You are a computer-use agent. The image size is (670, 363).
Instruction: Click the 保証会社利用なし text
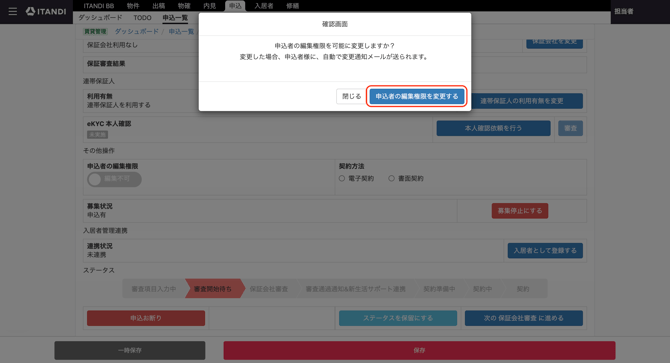[x=112, y=45]
